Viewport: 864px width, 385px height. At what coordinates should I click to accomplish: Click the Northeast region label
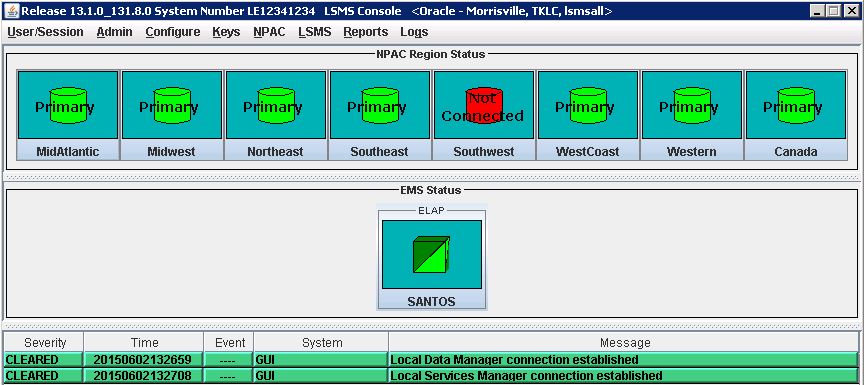(x=275, y=151)
